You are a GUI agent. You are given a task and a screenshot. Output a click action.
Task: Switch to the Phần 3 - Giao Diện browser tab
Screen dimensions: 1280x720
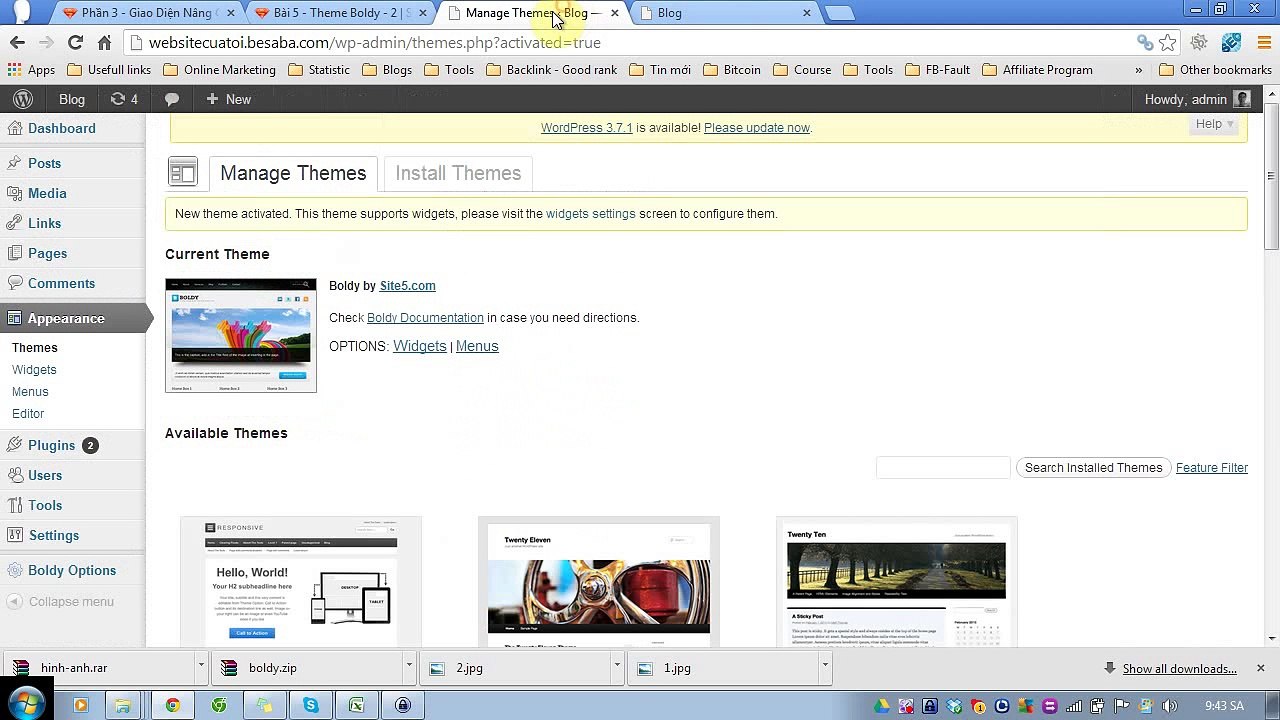145,13
